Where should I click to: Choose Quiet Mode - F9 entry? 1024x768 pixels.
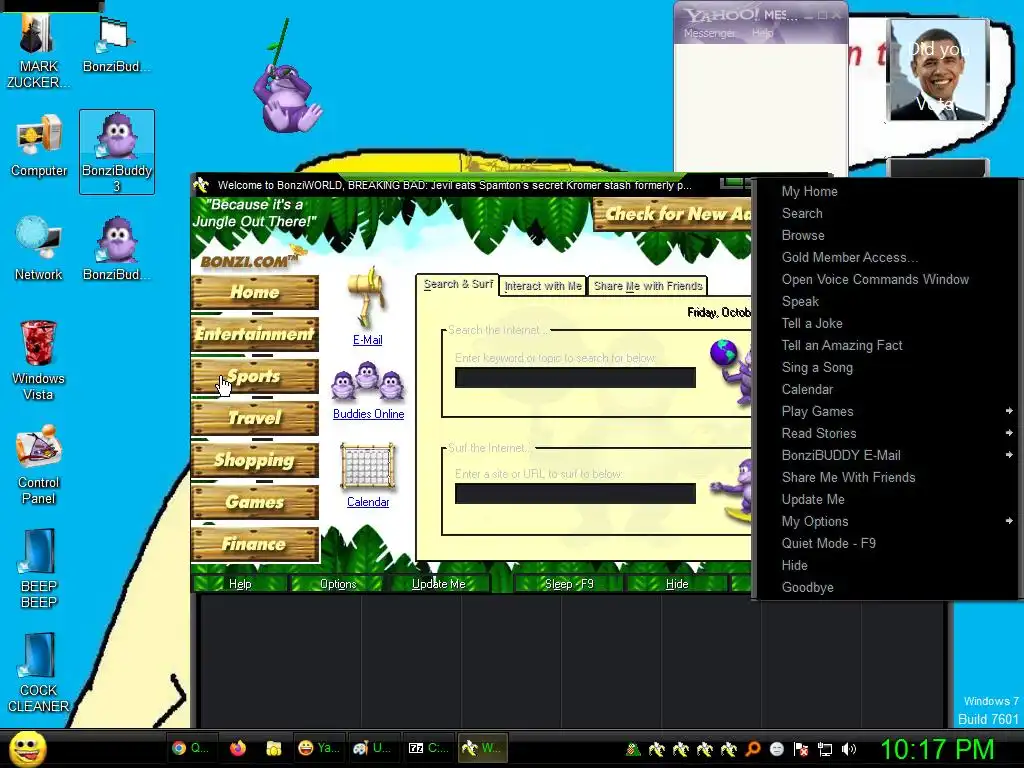[887, 543]
